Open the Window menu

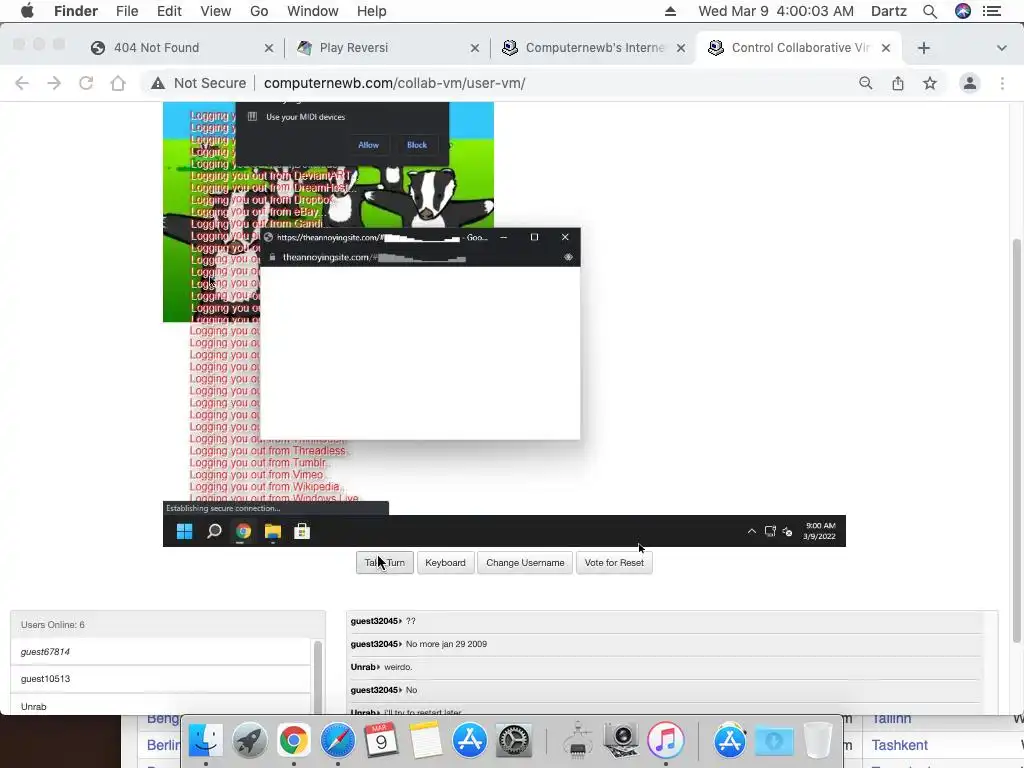(313, 11)
